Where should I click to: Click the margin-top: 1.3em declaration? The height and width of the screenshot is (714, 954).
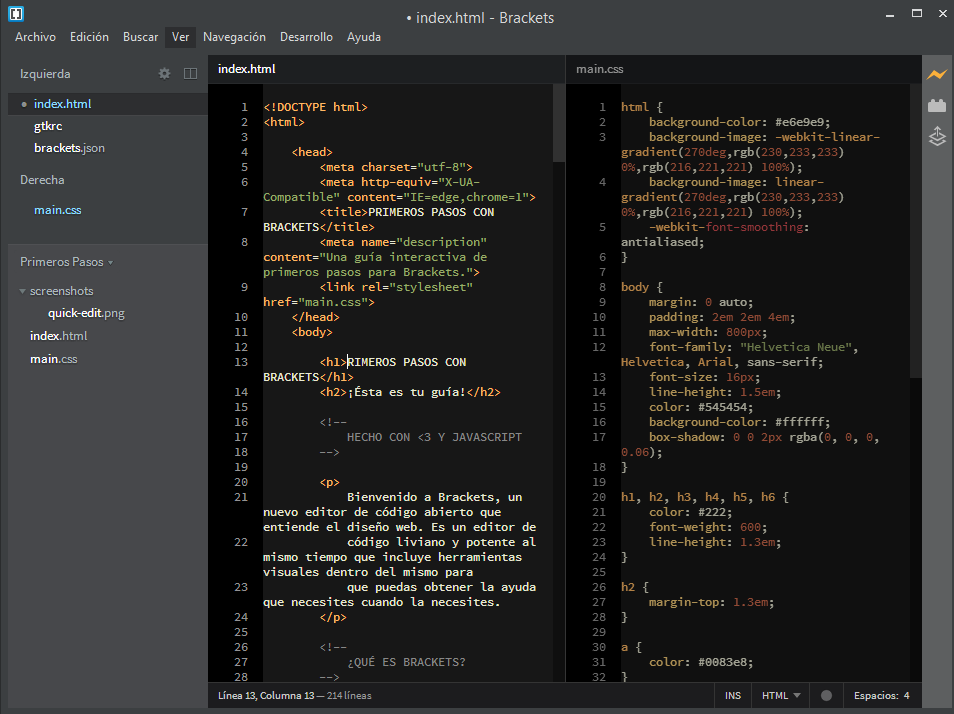point(711,602)
